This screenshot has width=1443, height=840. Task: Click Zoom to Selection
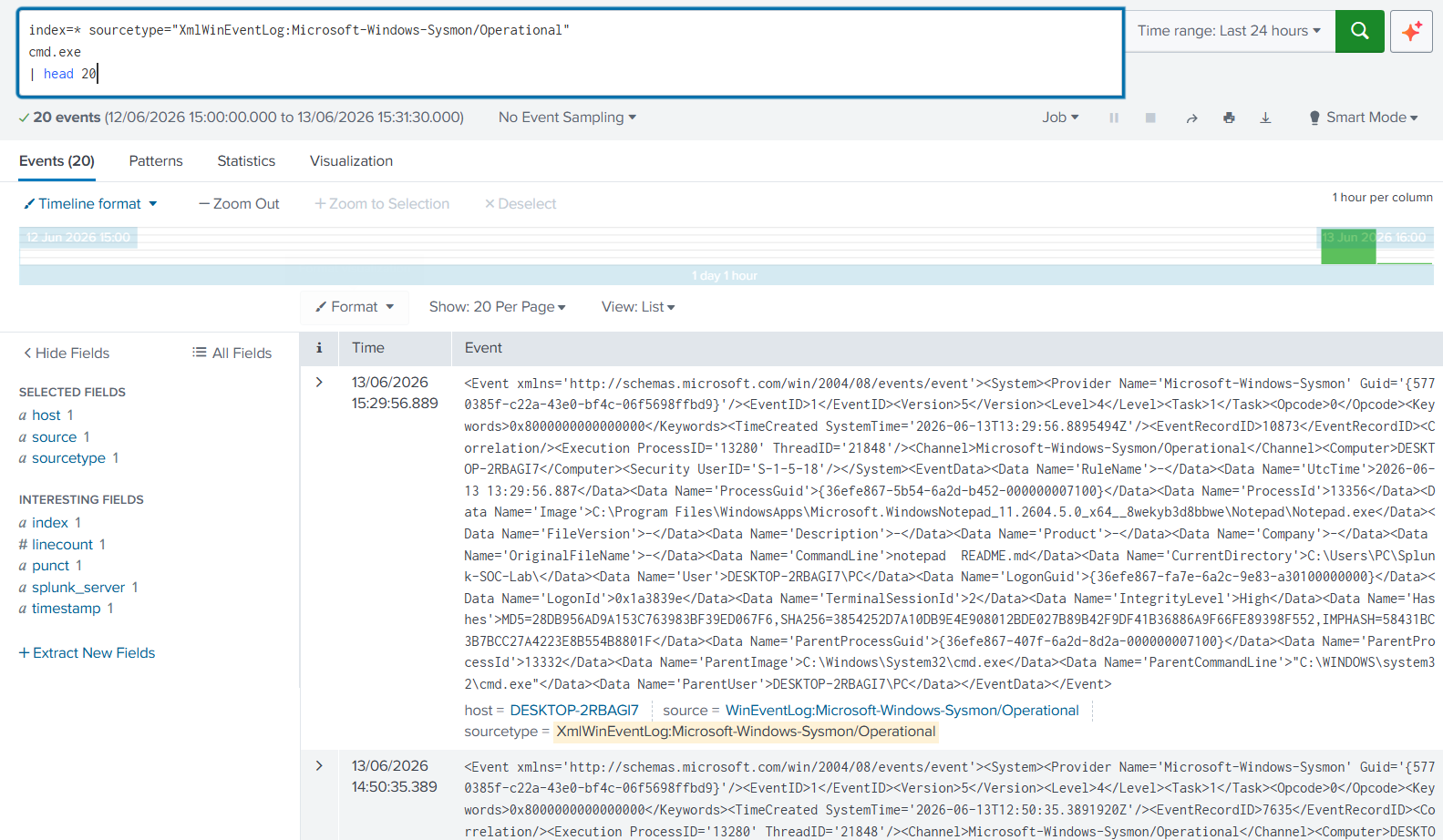pyautogui.click(x=382, y=204)
